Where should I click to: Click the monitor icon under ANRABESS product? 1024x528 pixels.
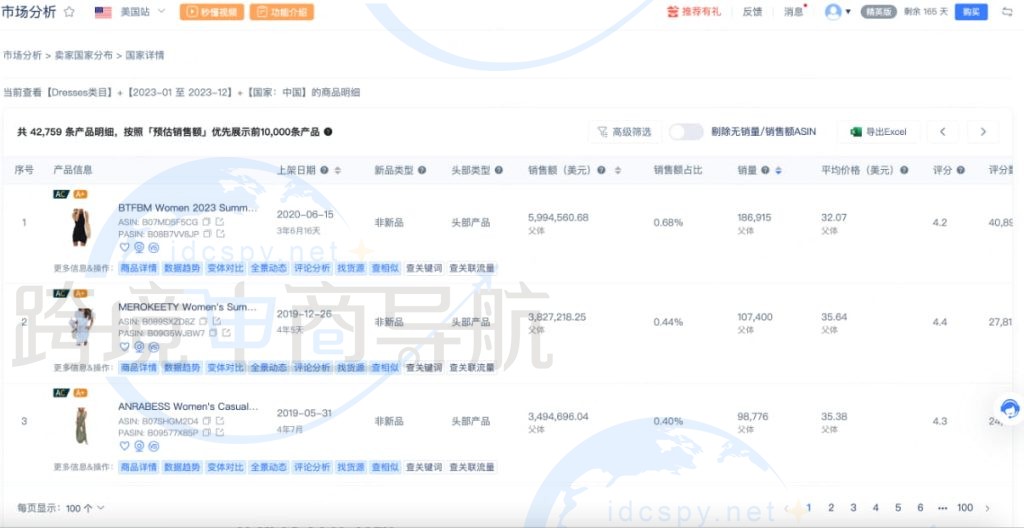139,446
